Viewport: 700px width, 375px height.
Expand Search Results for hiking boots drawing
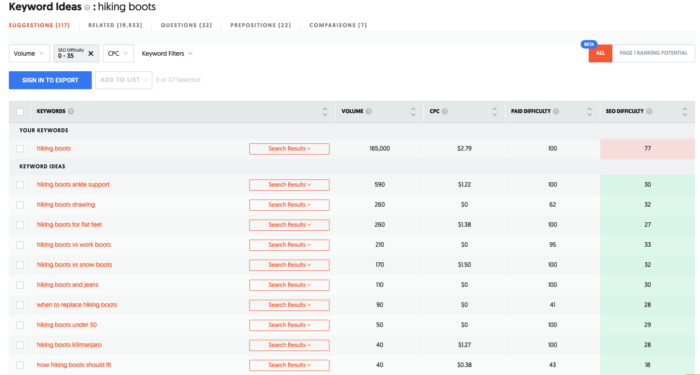click(289, 205)
